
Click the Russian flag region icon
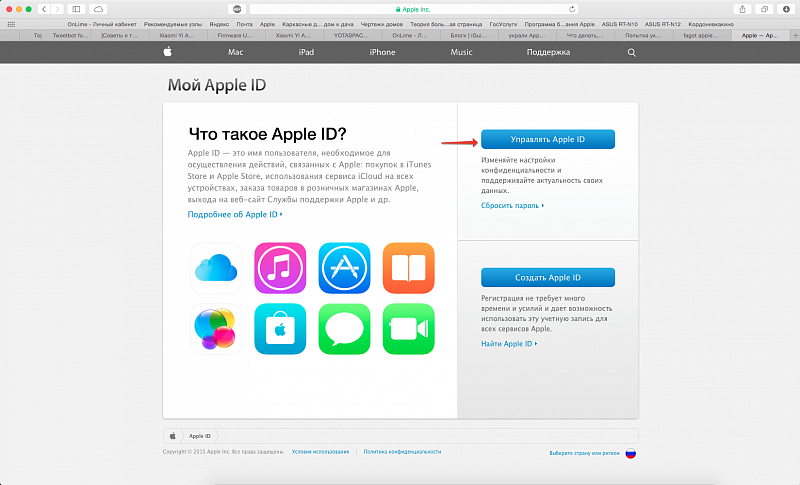coord(631,453)
